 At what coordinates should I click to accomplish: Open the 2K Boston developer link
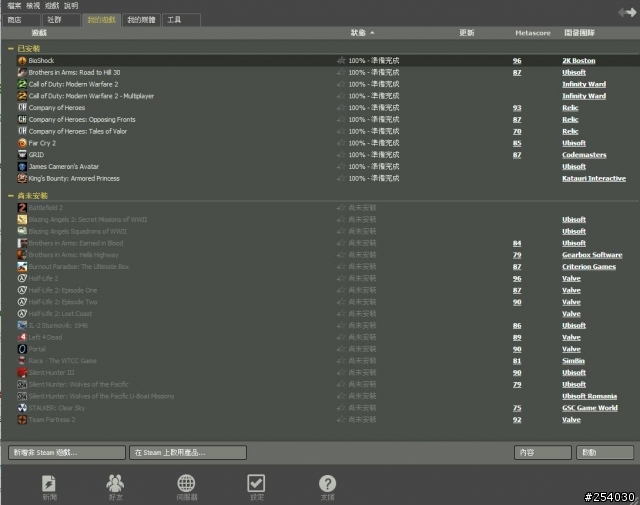point(578,60)
